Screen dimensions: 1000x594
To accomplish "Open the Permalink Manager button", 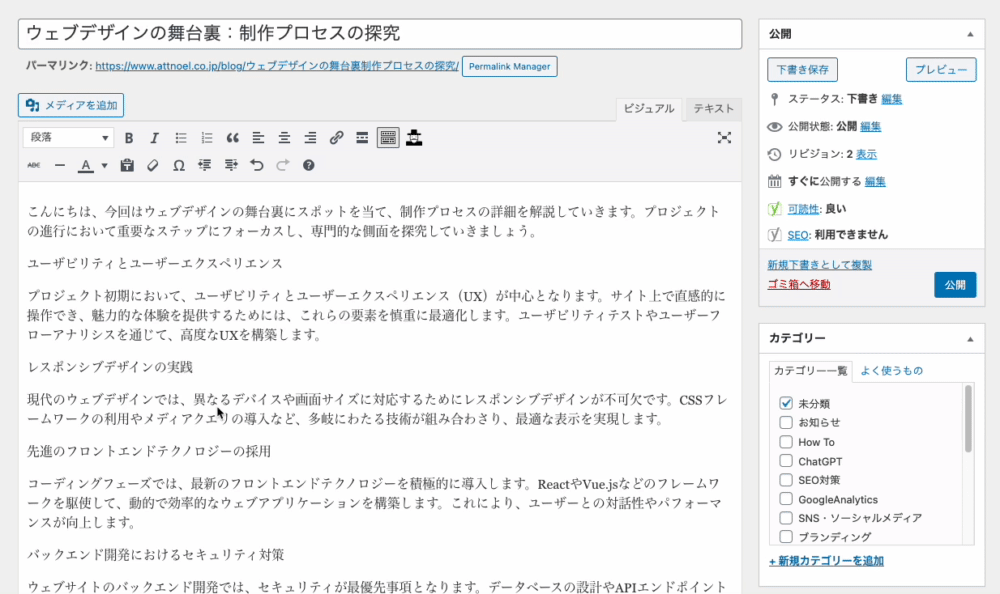I will pos(510,66).
